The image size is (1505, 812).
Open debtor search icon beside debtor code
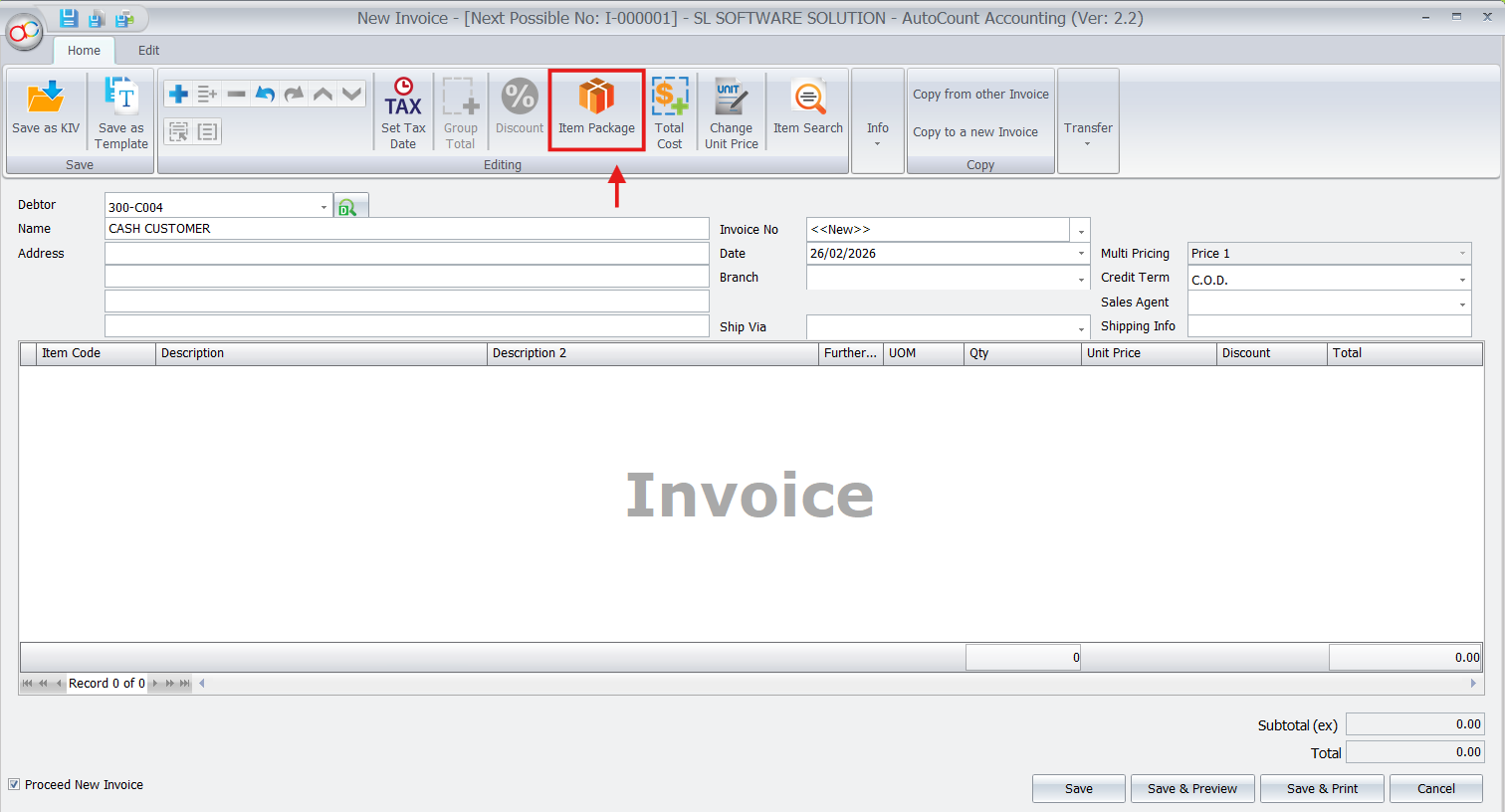click(x=349, y=207)
